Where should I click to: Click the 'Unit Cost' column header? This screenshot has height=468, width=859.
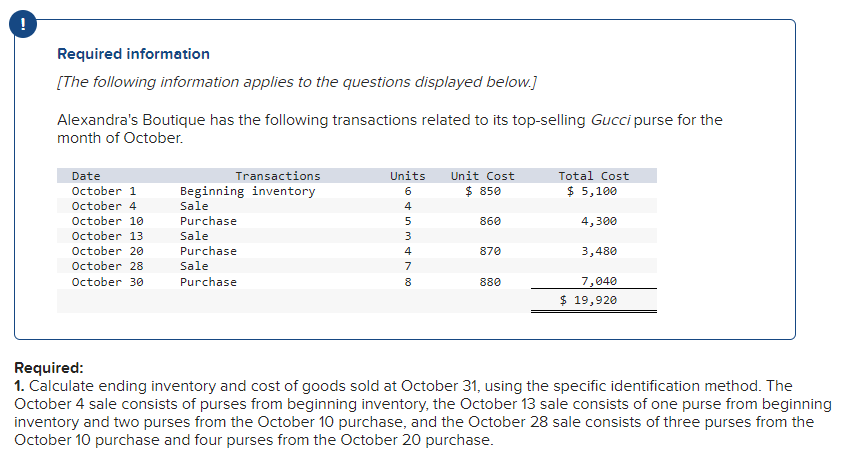coord(483,176)
